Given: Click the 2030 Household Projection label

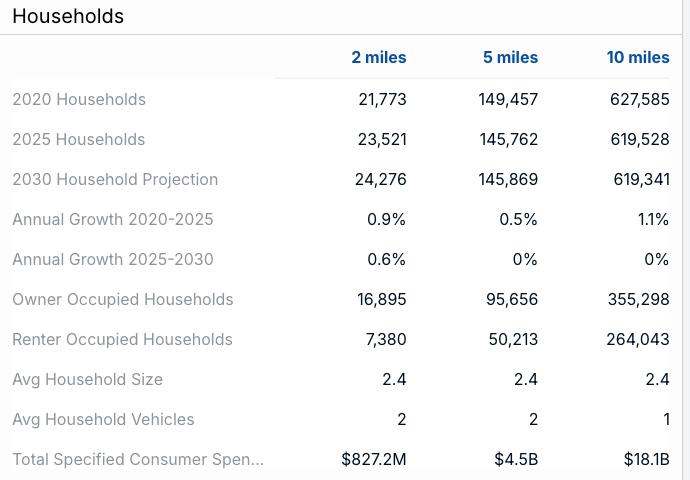Looking at the screenshot, I should click(x=115, y=180).
